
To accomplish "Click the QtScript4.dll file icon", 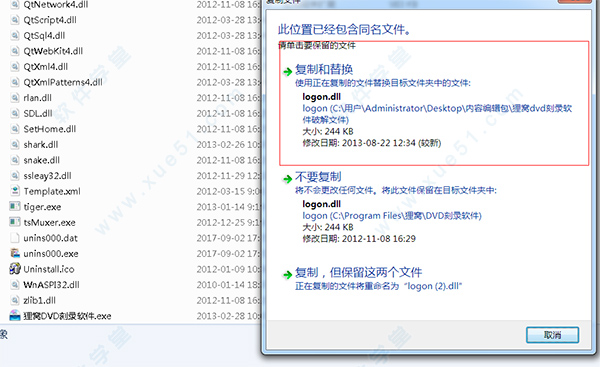I will tap(15, 20).
